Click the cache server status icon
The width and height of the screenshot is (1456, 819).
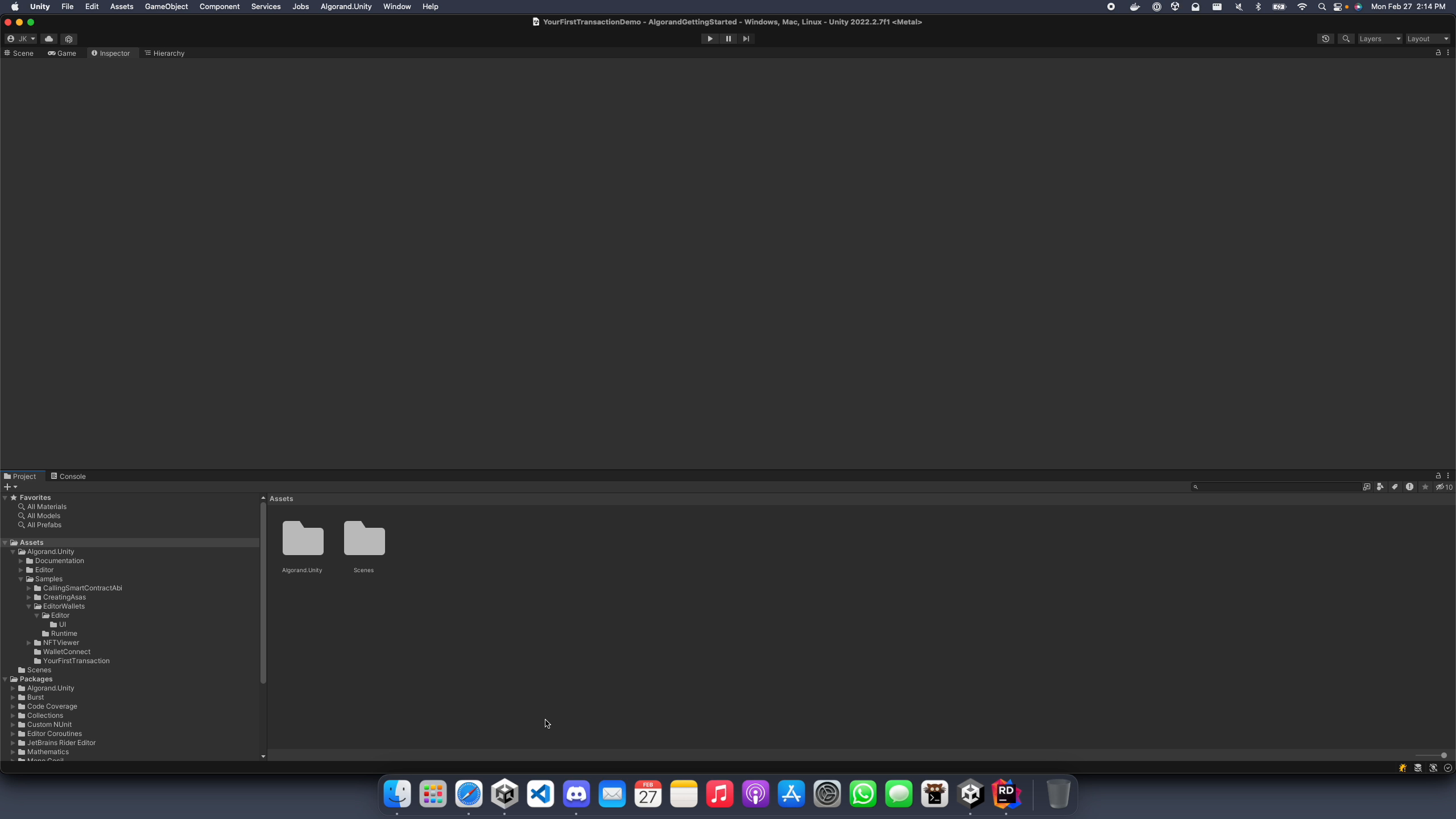(1418, 768)
